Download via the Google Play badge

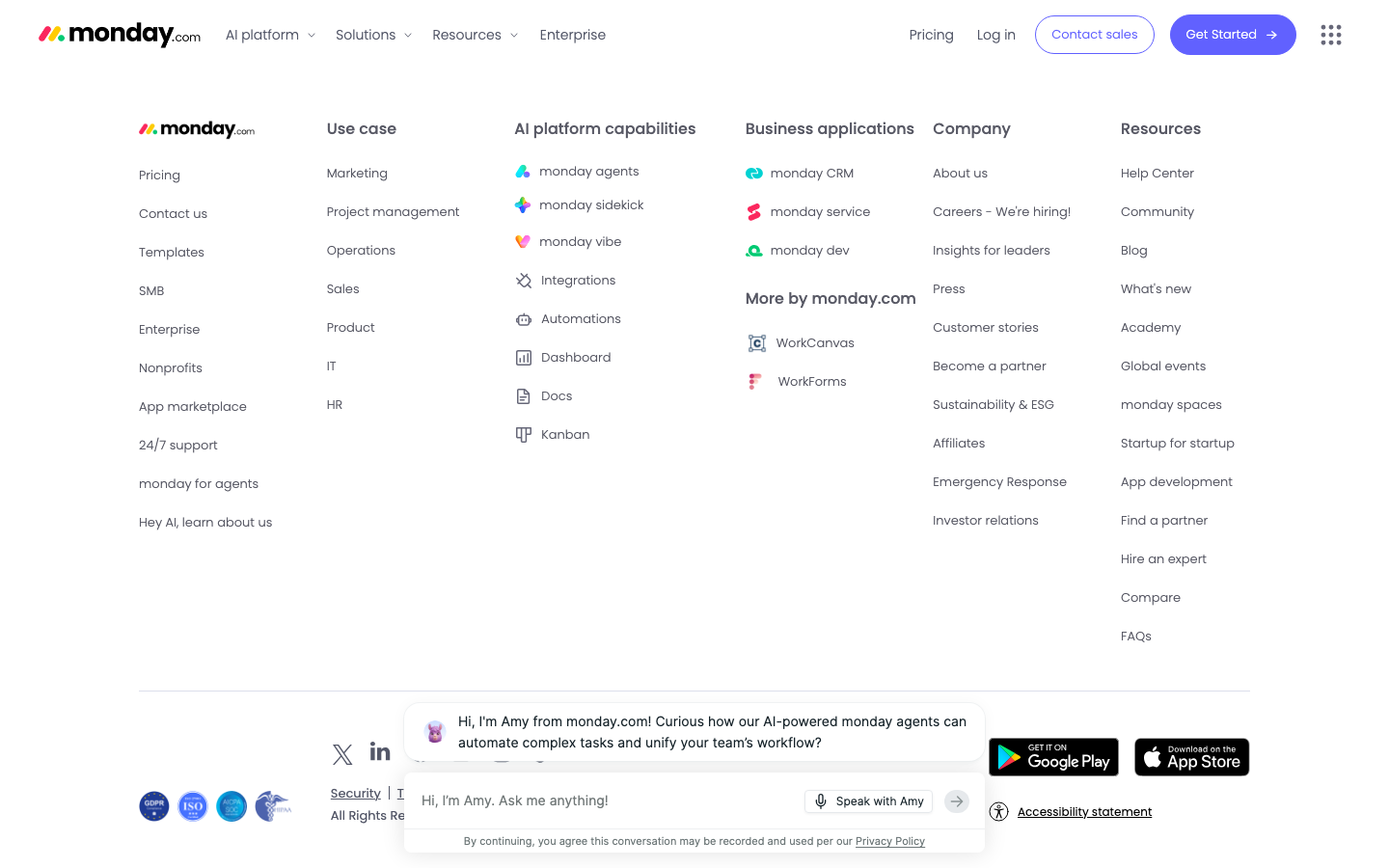[x=1053, y=757]
